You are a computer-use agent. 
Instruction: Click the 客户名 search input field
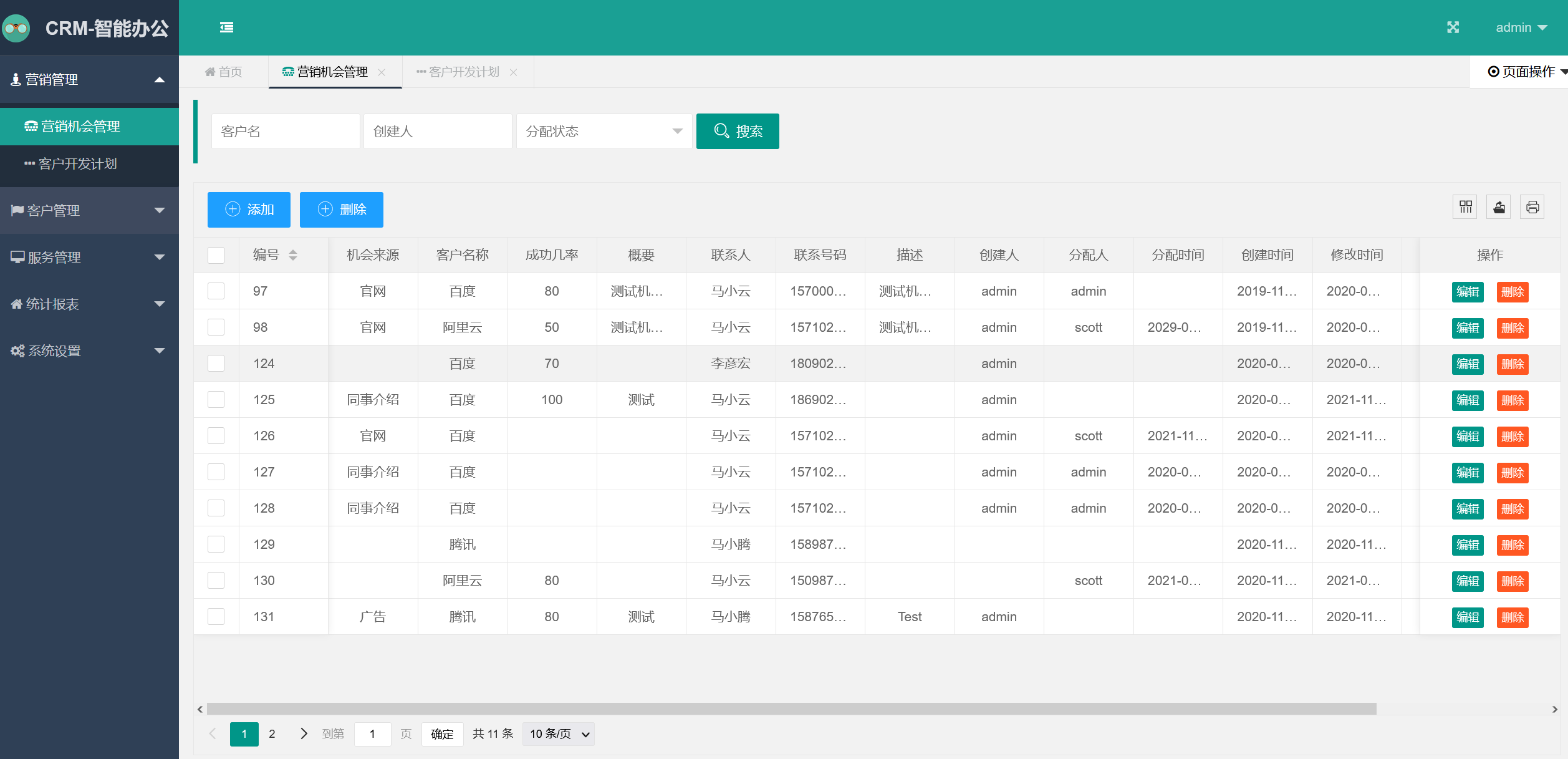pyautogui.click(x=286, y=131)
